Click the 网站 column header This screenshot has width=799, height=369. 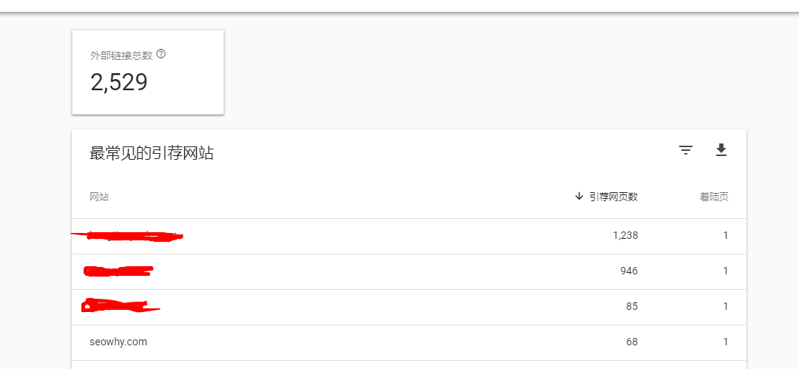click(99, 197)
